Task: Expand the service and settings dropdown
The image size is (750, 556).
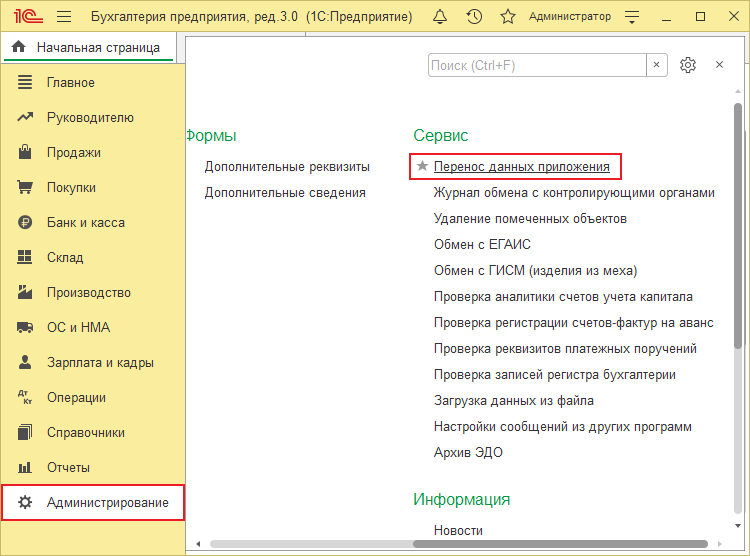Action: tap(632, 17)
